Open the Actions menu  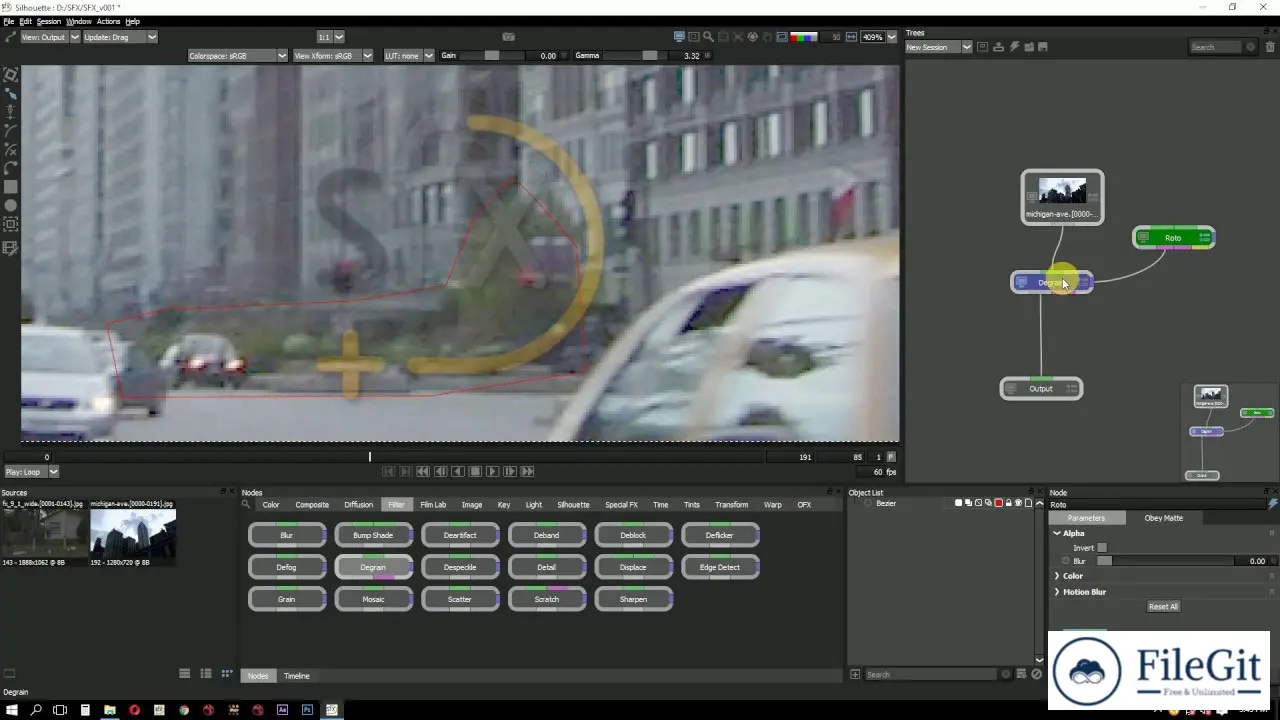(x=108, y=21)
